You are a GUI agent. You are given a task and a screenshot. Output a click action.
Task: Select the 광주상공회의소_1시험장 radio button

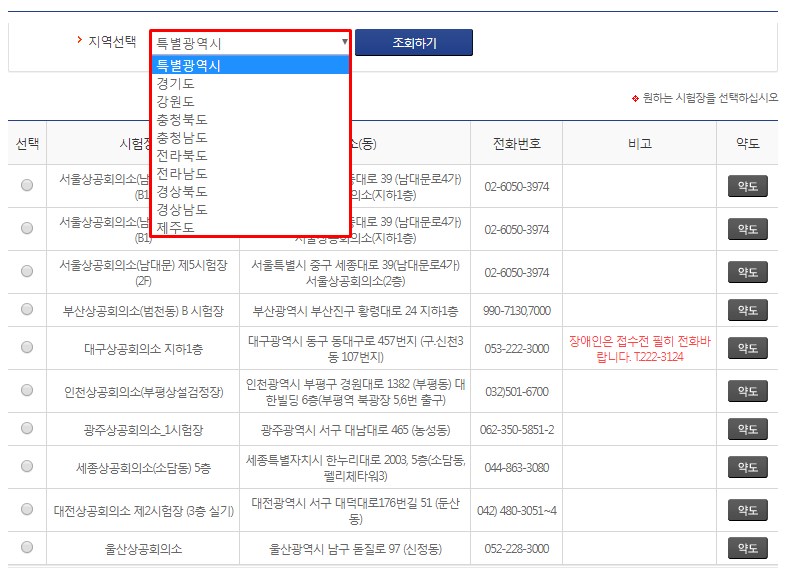pyautogui.click(x=27, y=428)
